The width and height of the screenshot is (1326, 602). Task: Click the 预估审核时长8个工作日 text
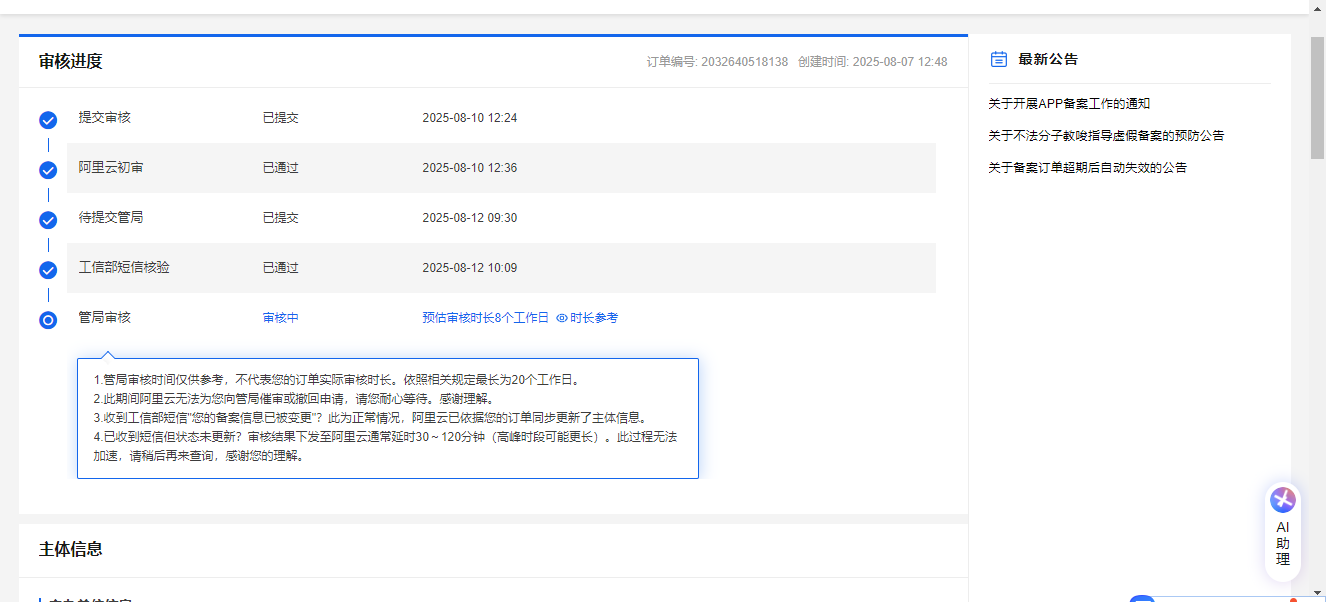485,318
